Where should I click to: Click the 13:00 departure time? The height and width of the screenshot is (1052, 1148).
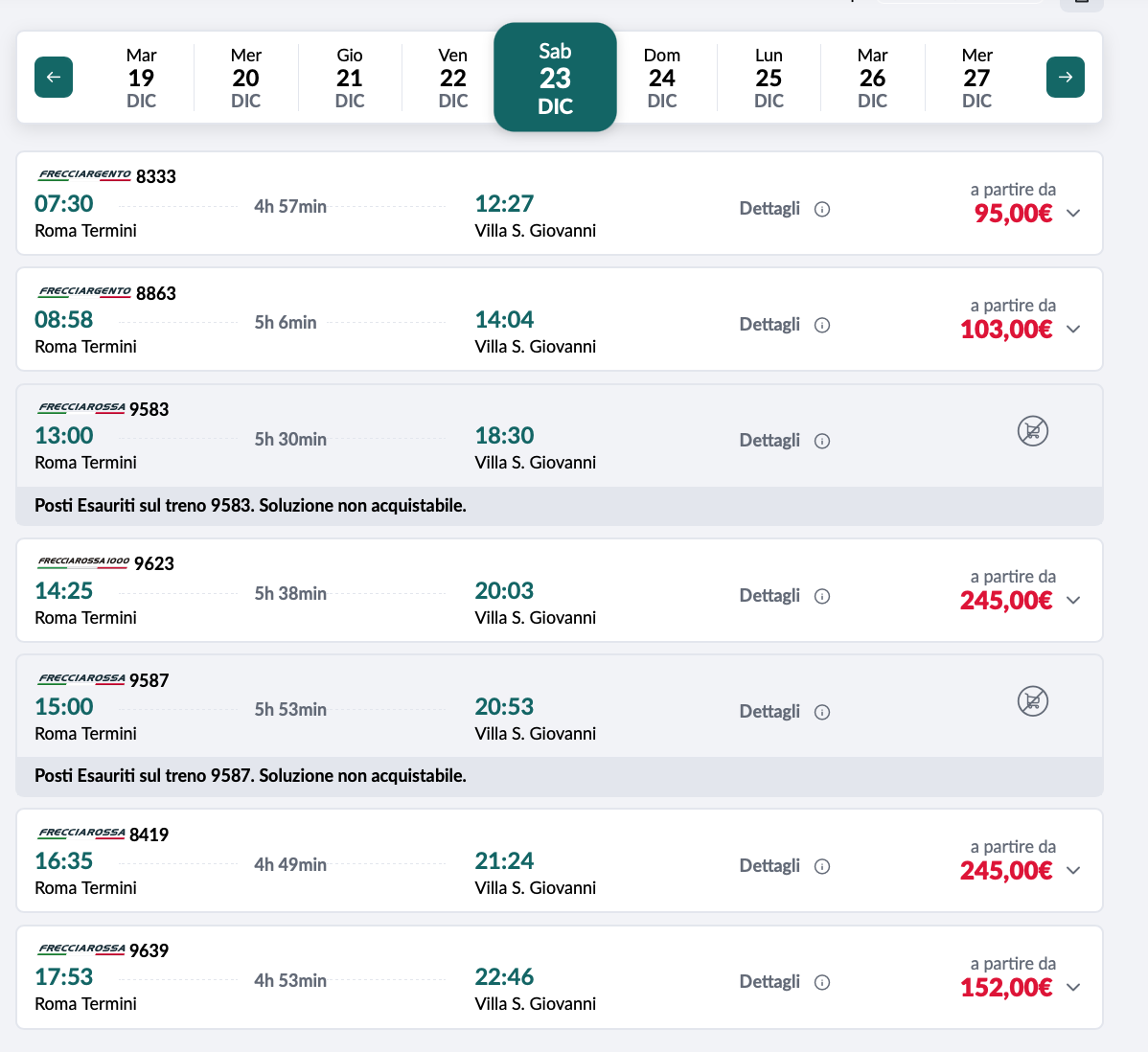coord(63,436)
